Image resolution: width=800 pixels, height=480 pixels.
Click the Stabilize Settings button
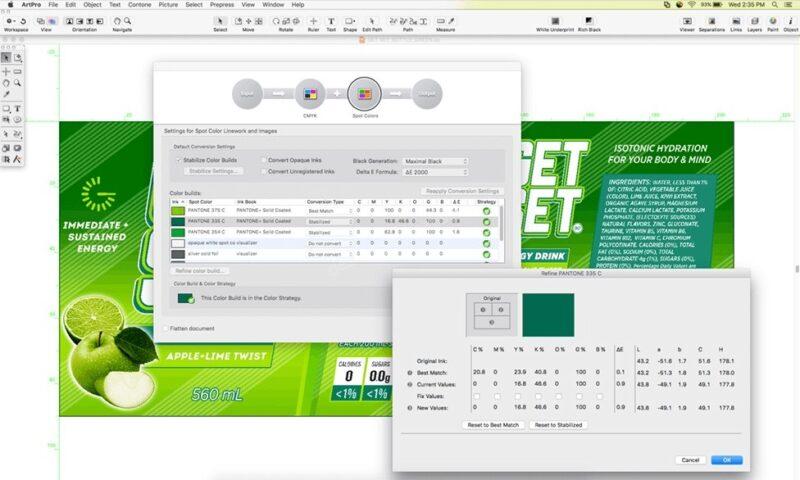213,171
